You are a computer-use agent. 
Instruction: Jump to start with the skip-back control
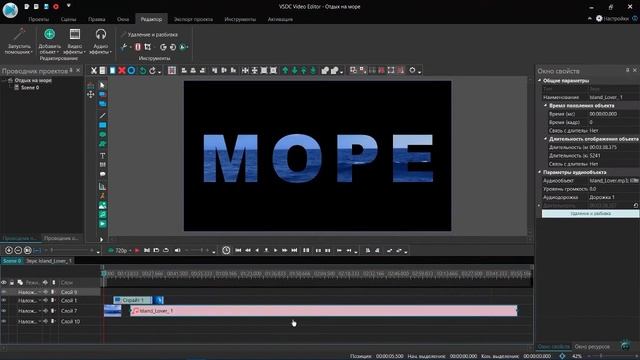238,250
